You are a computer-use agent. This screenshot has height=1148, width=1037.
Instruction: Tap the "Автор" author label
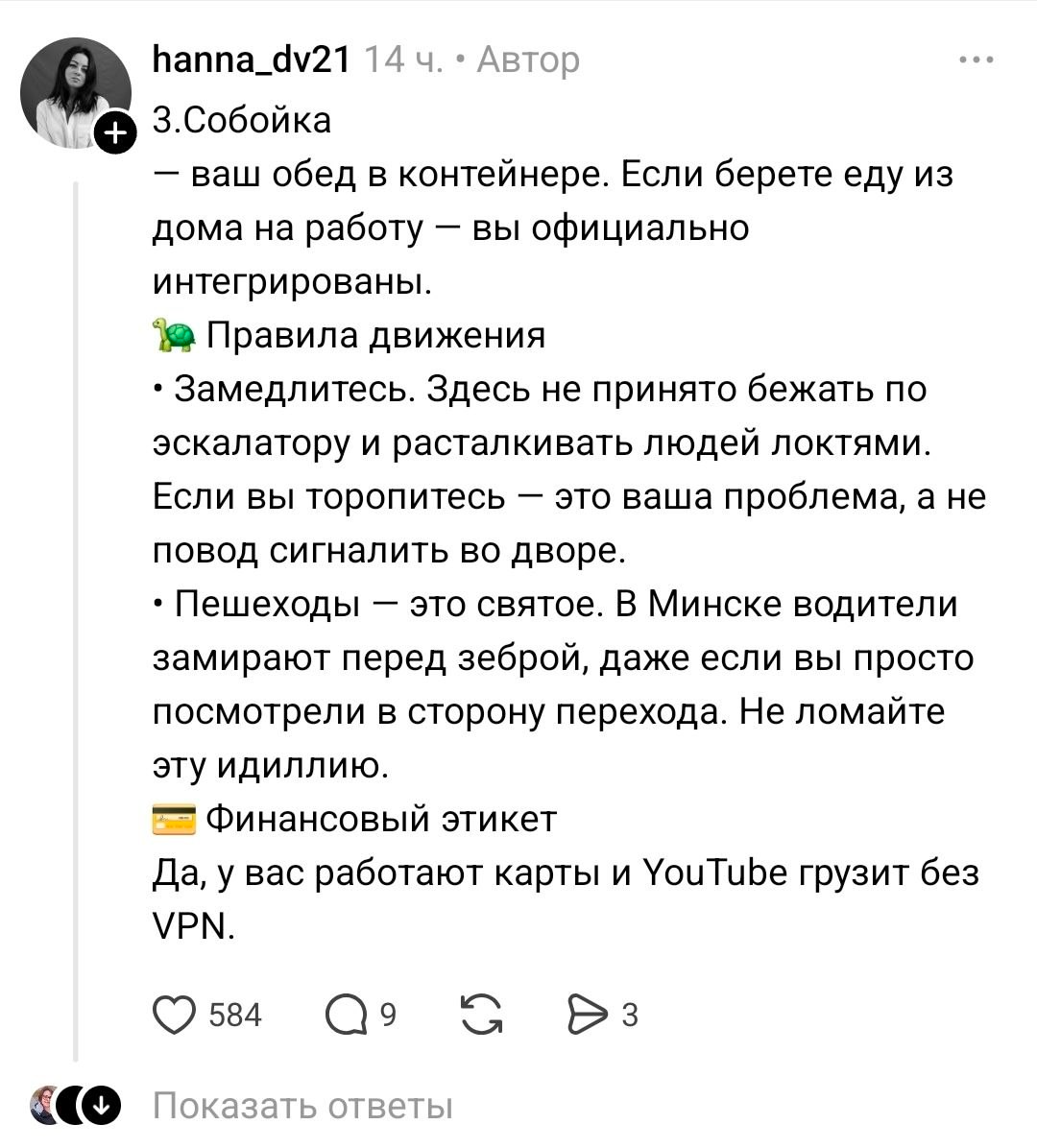click(x=528, y=60)
